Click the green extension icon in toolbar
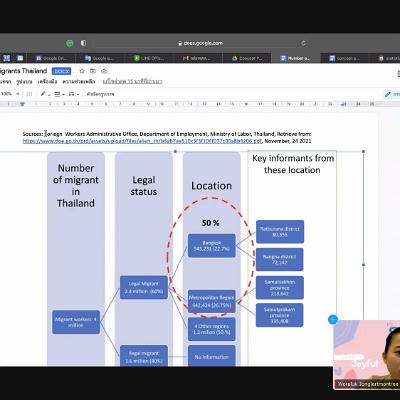The width and height of the screenshot is (400, 400). pyautogui.click(x=70, y=43)
